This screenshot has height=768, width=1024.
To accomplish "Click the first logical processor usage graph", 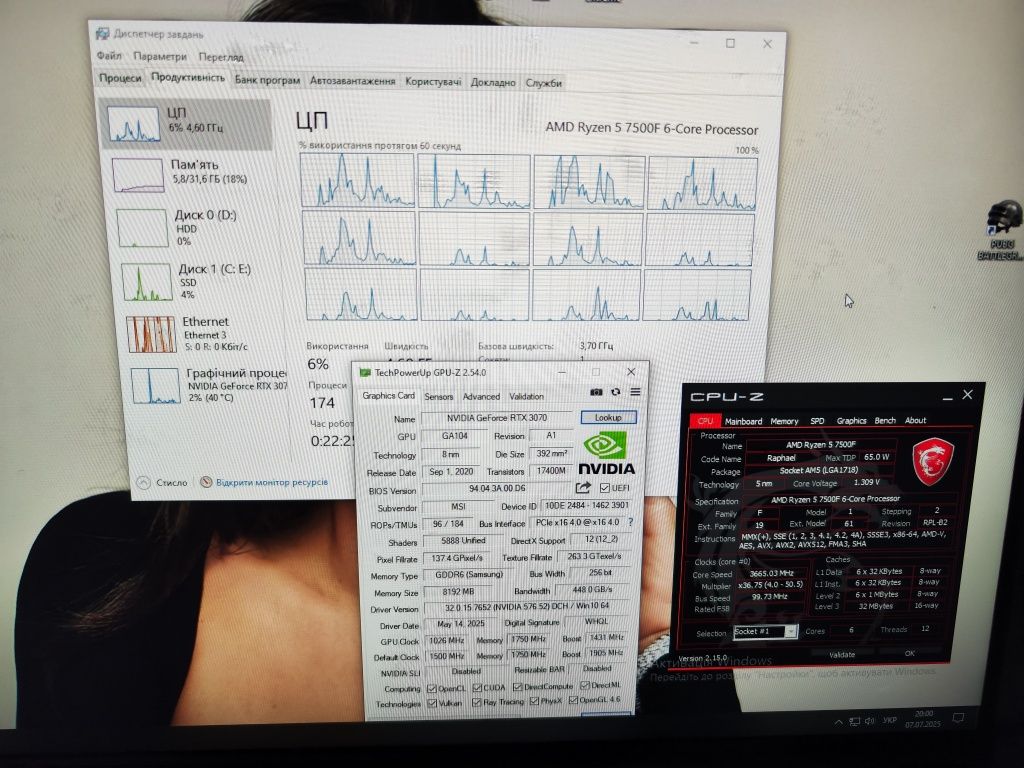I will tap(357, 180).
